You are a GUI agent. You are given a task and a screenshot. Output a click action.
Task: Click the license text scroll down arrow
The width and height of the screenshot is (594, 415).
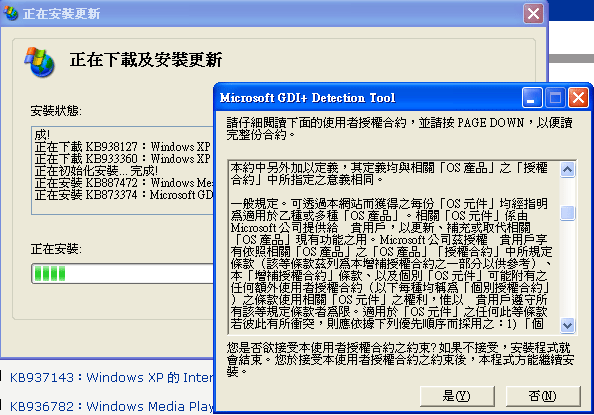(567, 325)
